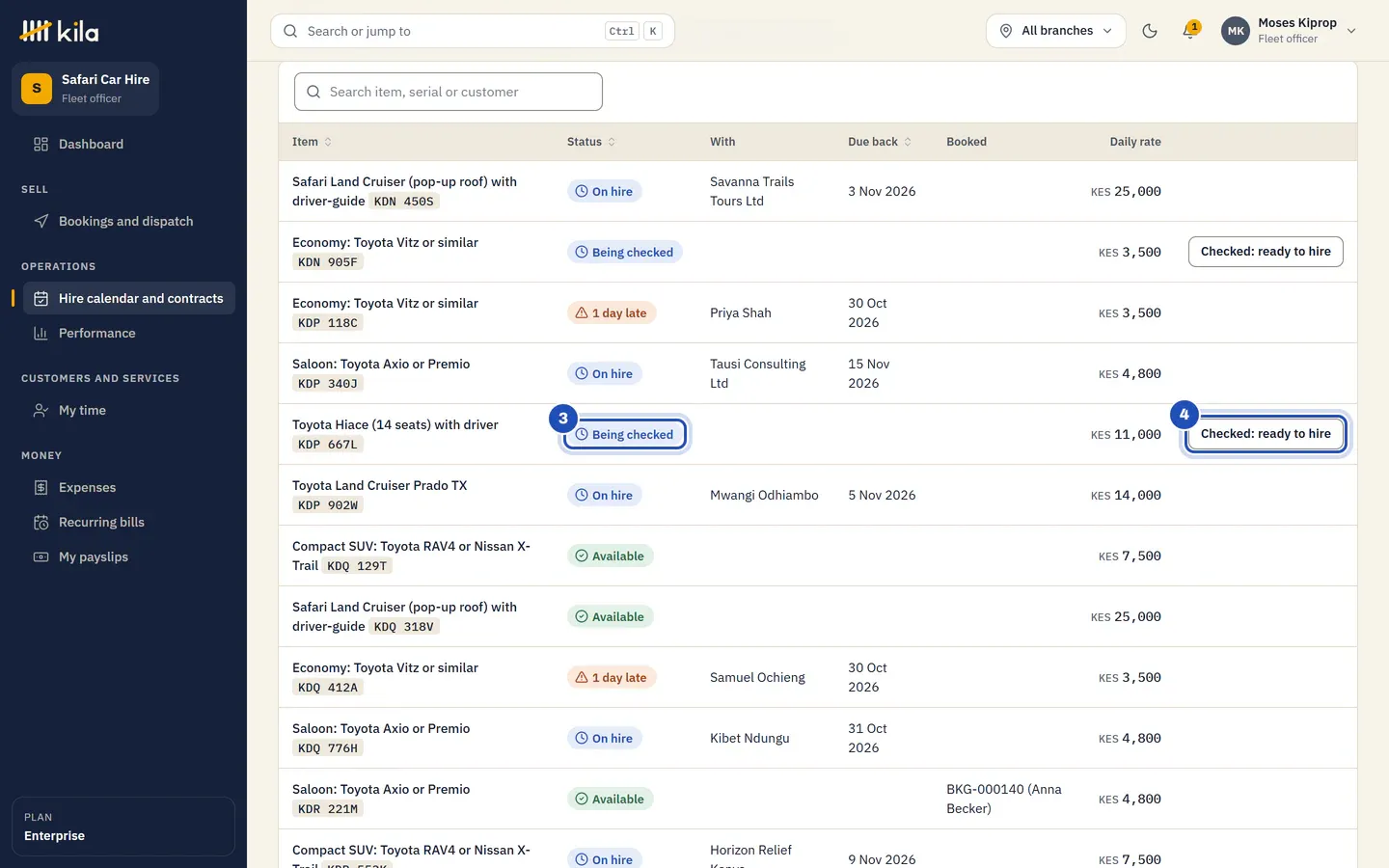Click On hire badge for Savanna Trails Tours

click(x=605, y=191)
